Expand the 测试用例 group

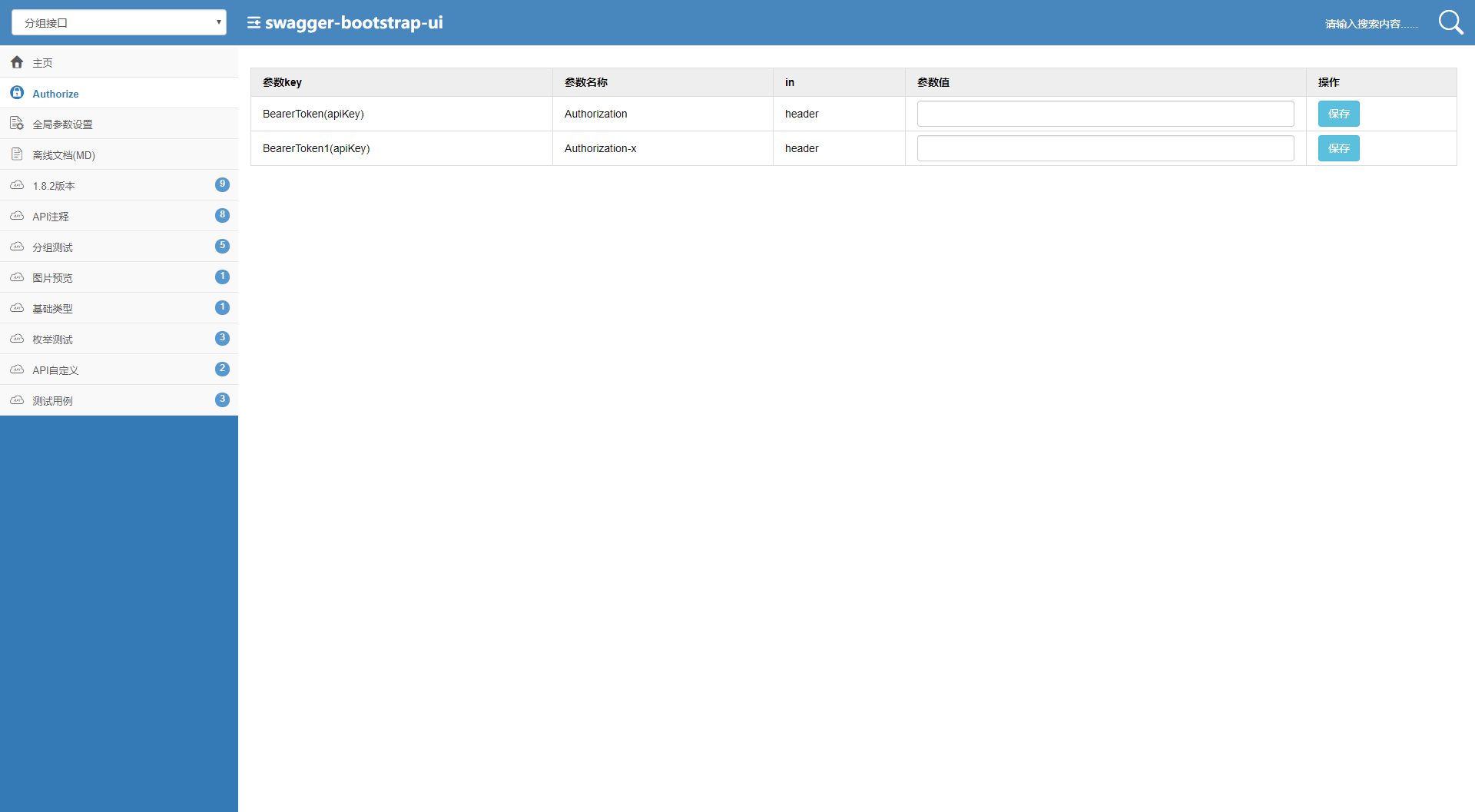tap(119, 400)
